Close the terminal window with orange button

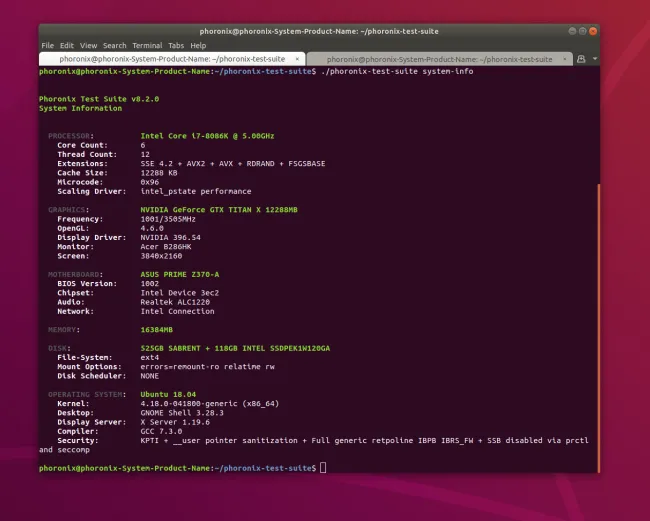593,31
